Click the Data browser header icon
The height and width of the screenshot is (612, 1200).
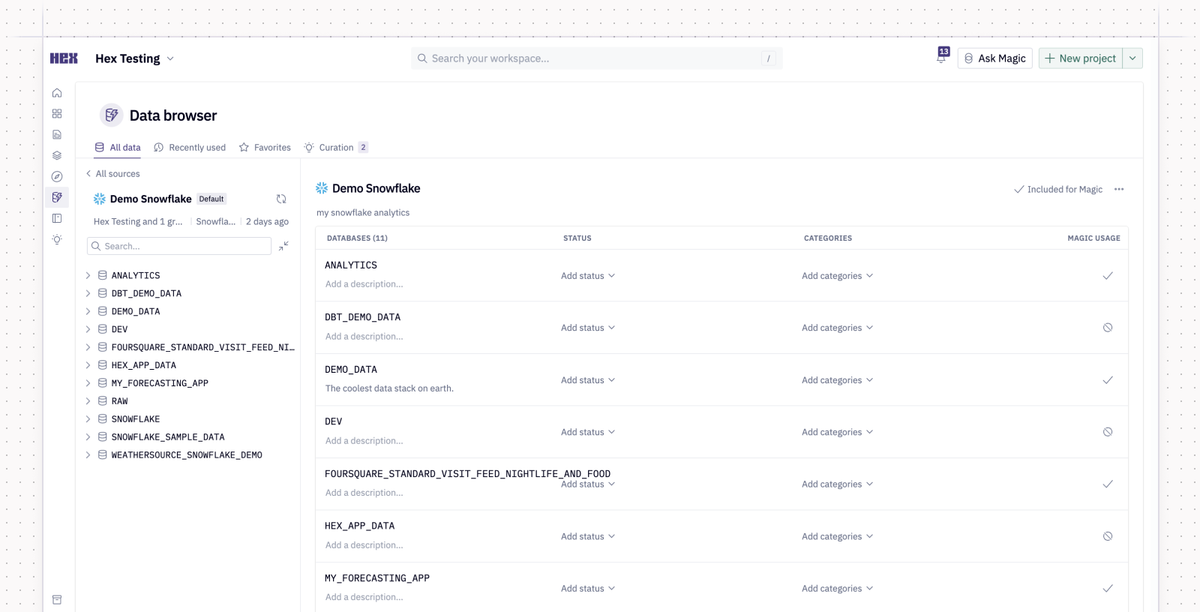(112, 115)
